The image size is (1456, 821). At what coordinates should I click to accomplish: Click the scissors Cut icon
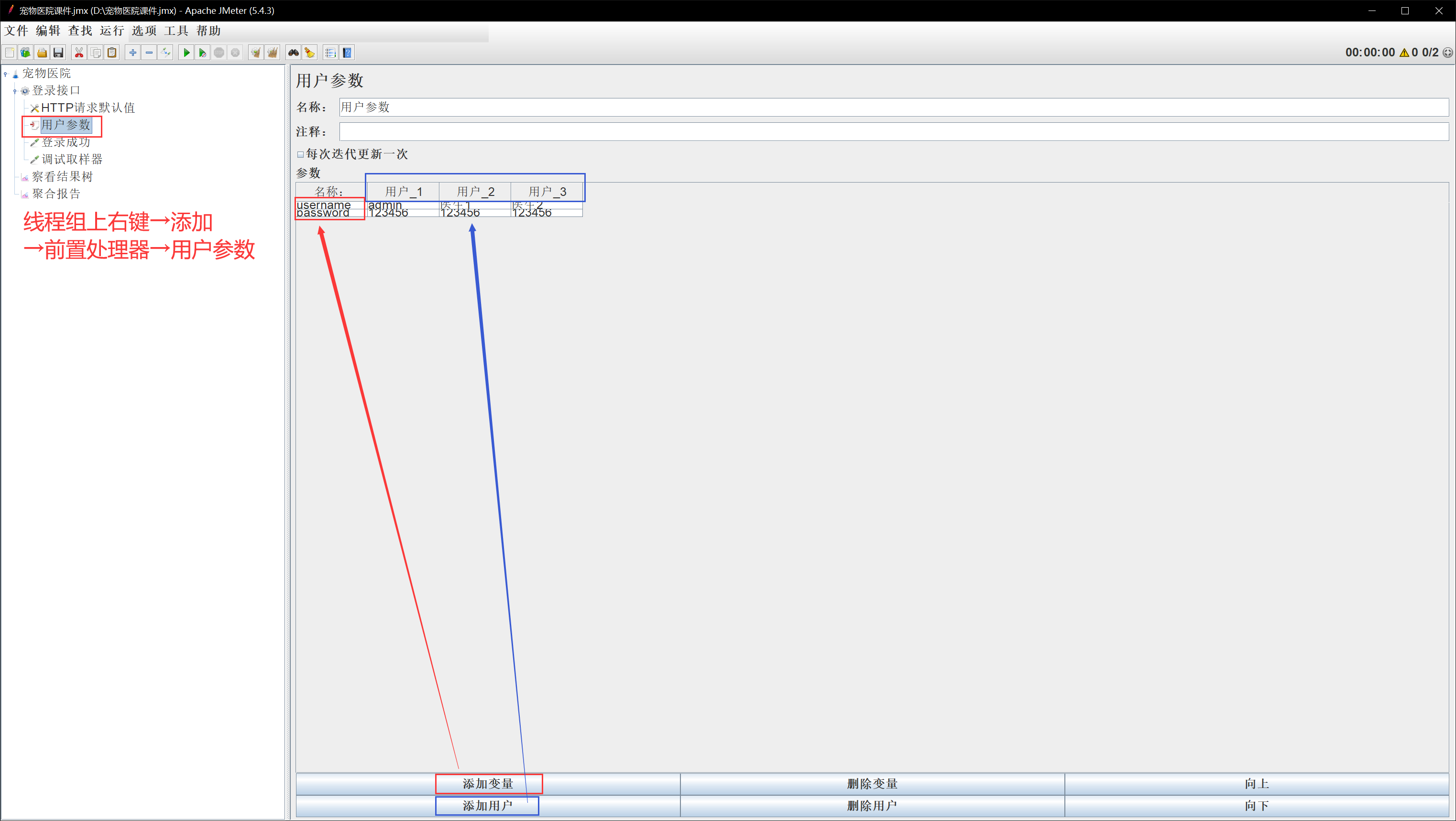pos(79,53)
